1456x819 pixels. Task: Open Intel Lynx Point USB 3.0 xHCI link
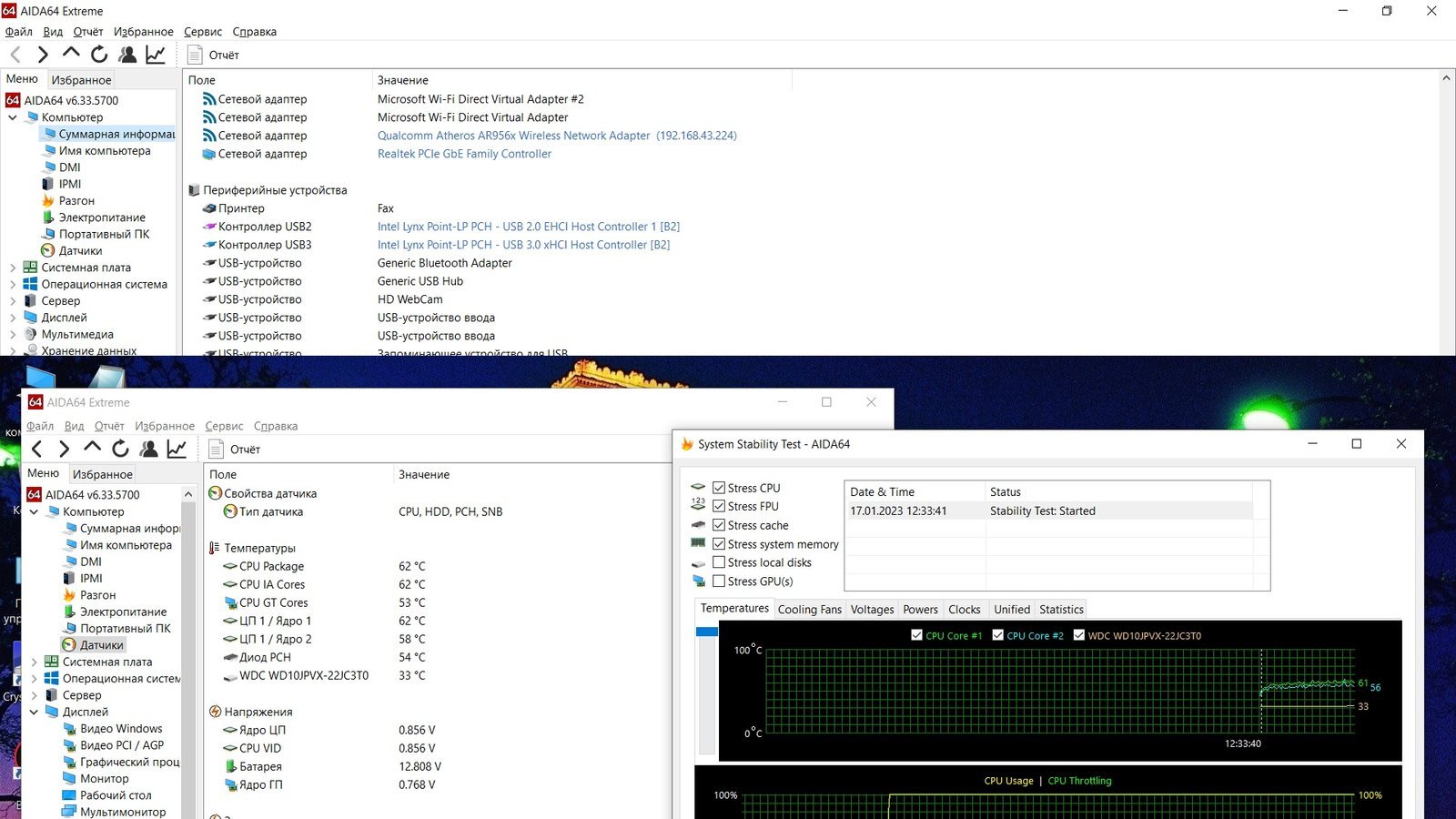523,245
